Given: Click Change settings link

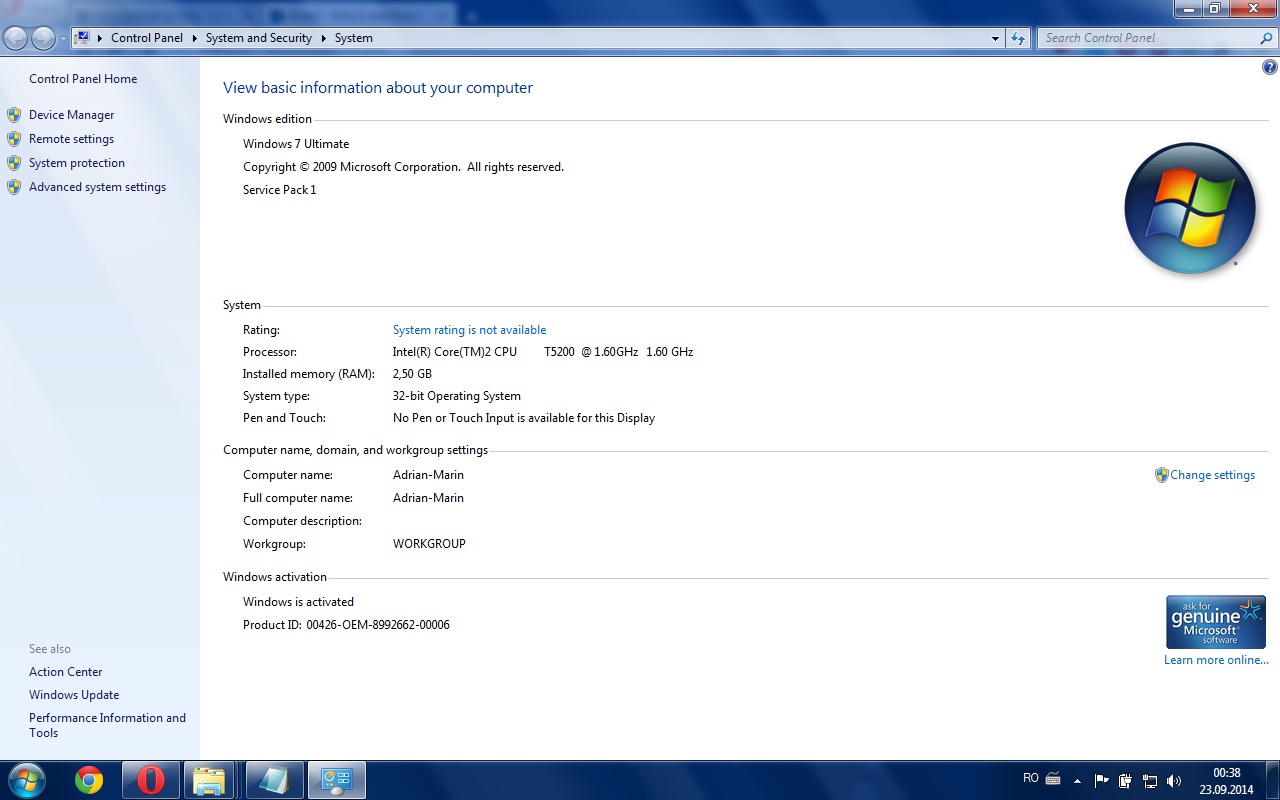Looking at the screenshot, I should 1212,475.
